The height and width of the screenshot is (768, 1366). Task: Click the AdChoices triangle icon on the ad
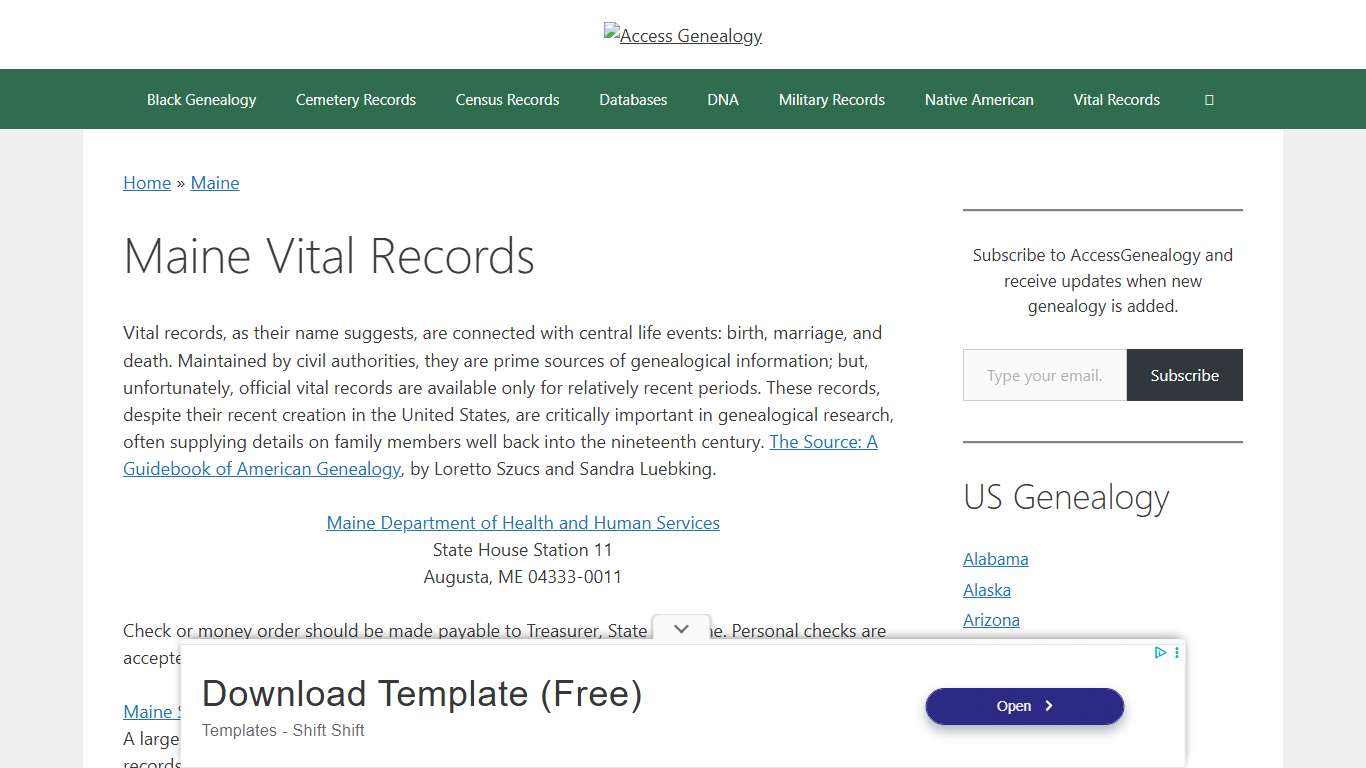[1160, 653]
